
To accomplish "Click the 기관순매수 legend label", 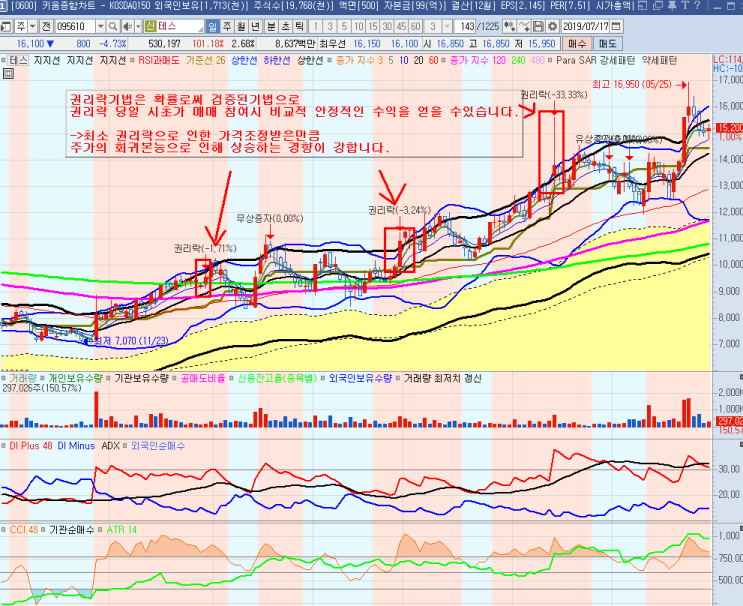I will tap(72, 530).
